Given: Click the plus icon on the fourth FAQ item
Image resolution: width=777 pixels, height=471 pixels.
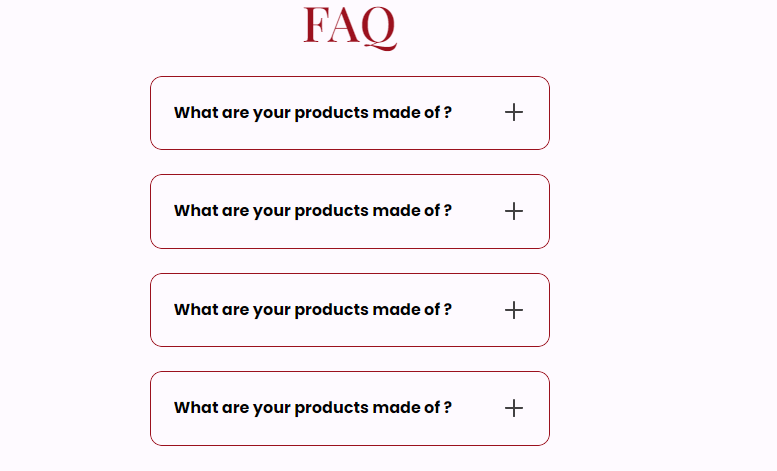Looking at the screenshot, I should click(x=514, y=408).
